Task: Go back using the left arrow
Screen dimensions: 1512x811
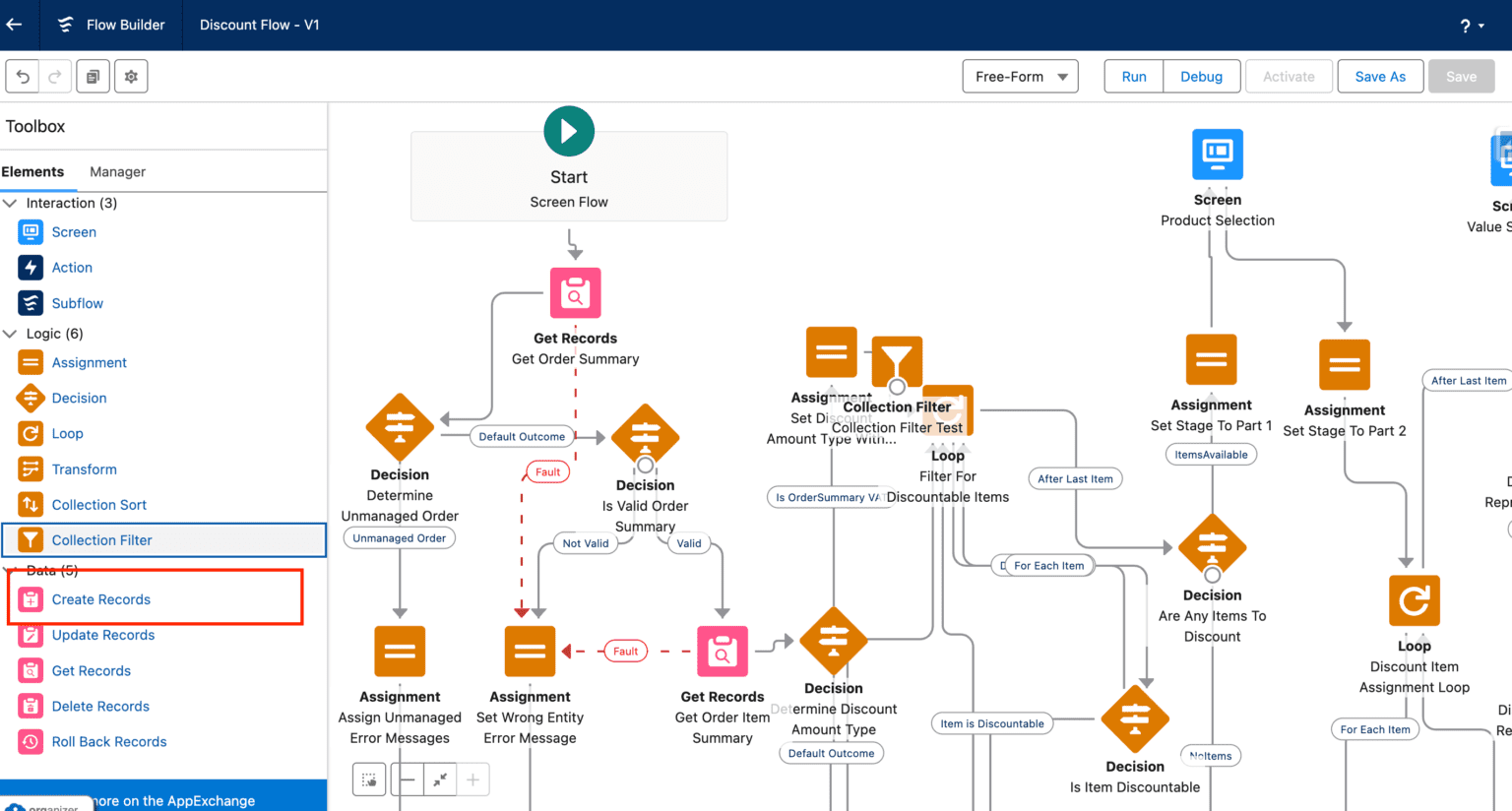Action: (x=15, y=25)
